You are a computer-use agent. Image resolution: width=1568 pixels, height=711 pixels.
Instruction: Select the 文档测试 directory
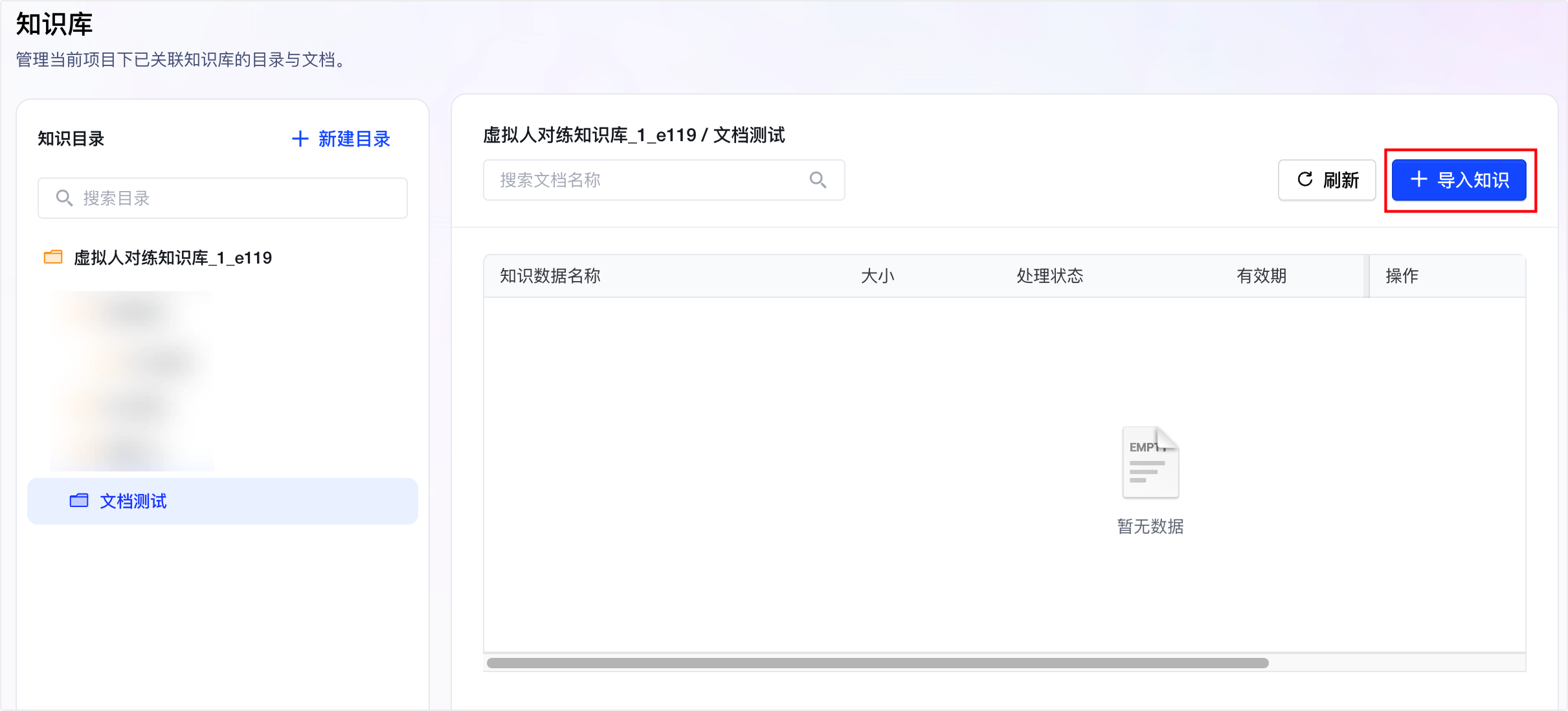point(223,501)
